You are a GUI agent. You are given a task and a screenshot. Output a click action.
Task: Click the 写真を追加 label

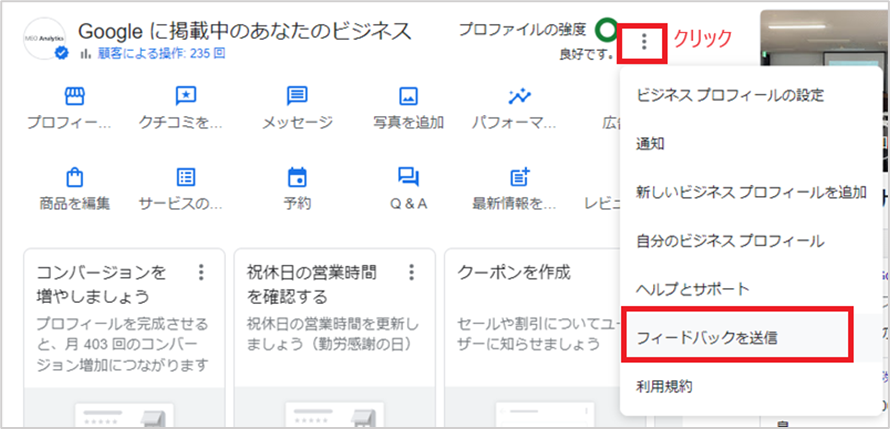(x=408, y=122)
